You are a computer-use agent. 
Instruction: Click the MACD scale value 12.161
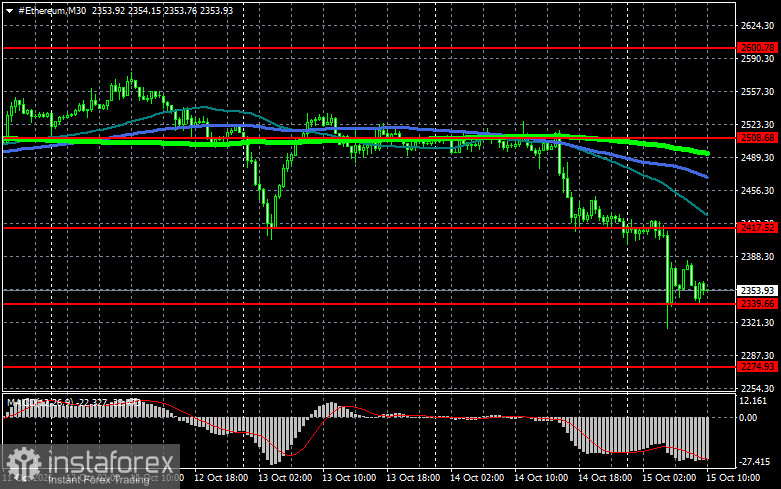pyautogui.click(x=753, y=401)
